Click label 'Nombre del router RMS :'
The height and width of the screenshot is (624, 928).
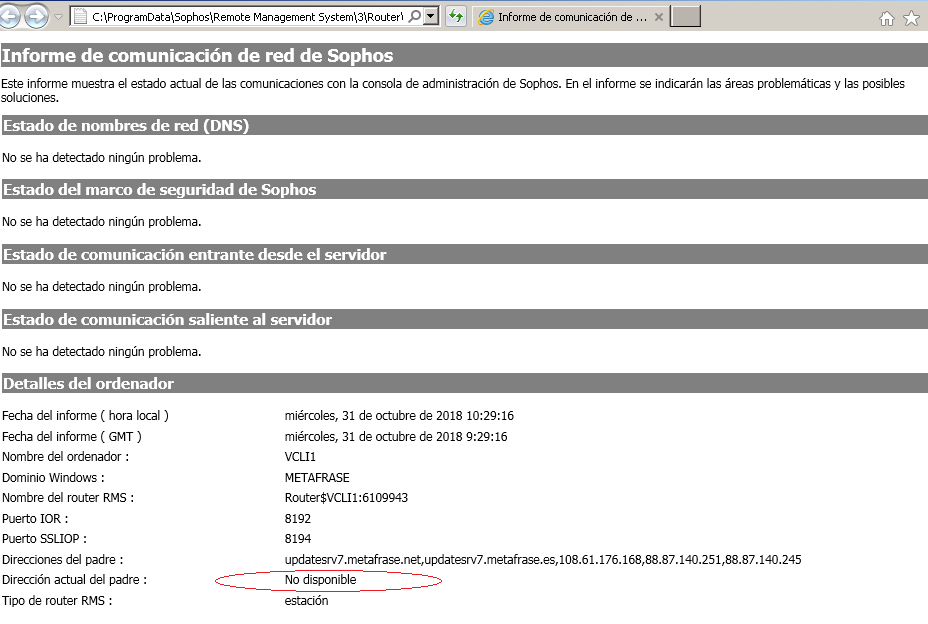(x=68, y=498)
